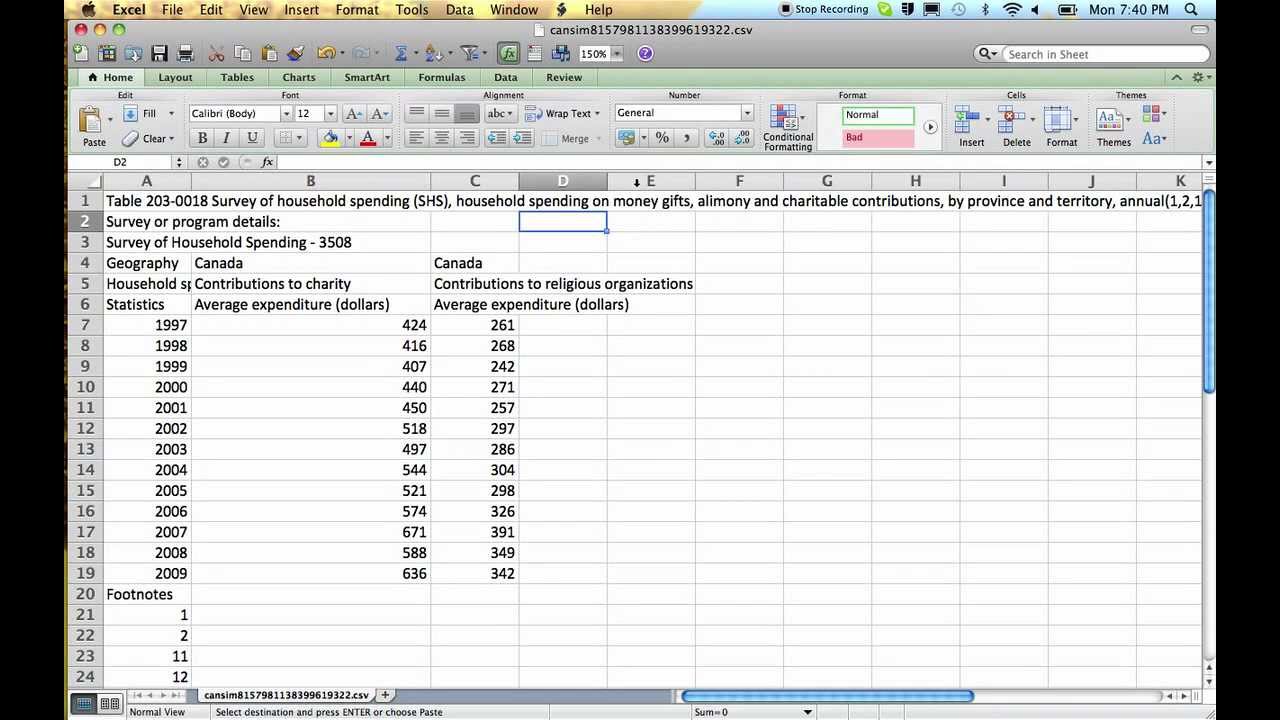Toggle Bold formatting button
The image size is (1280, 720).
click(x=202, y=138)
